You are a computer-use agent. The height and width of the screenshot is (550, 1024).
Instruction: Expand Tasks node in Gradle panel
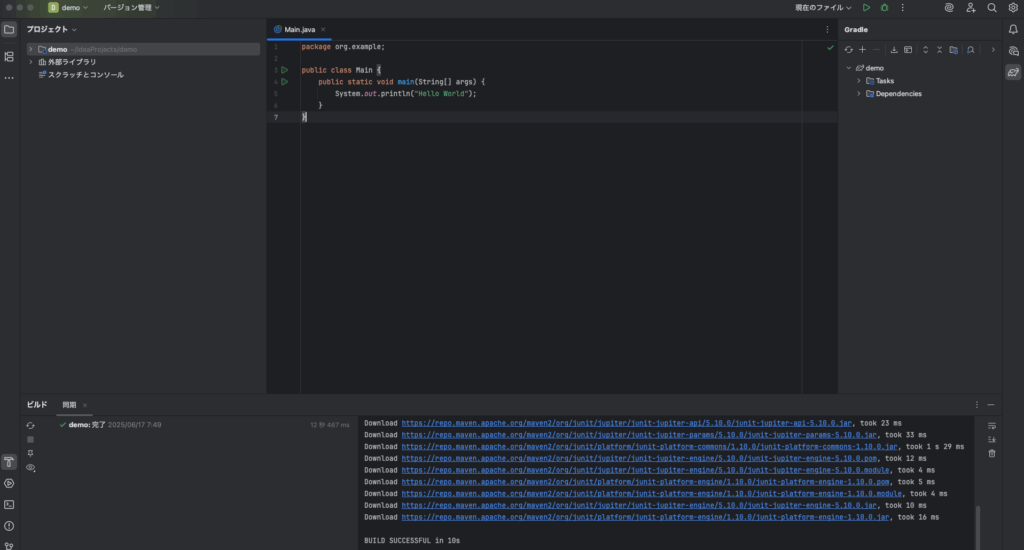coord(859,81)
